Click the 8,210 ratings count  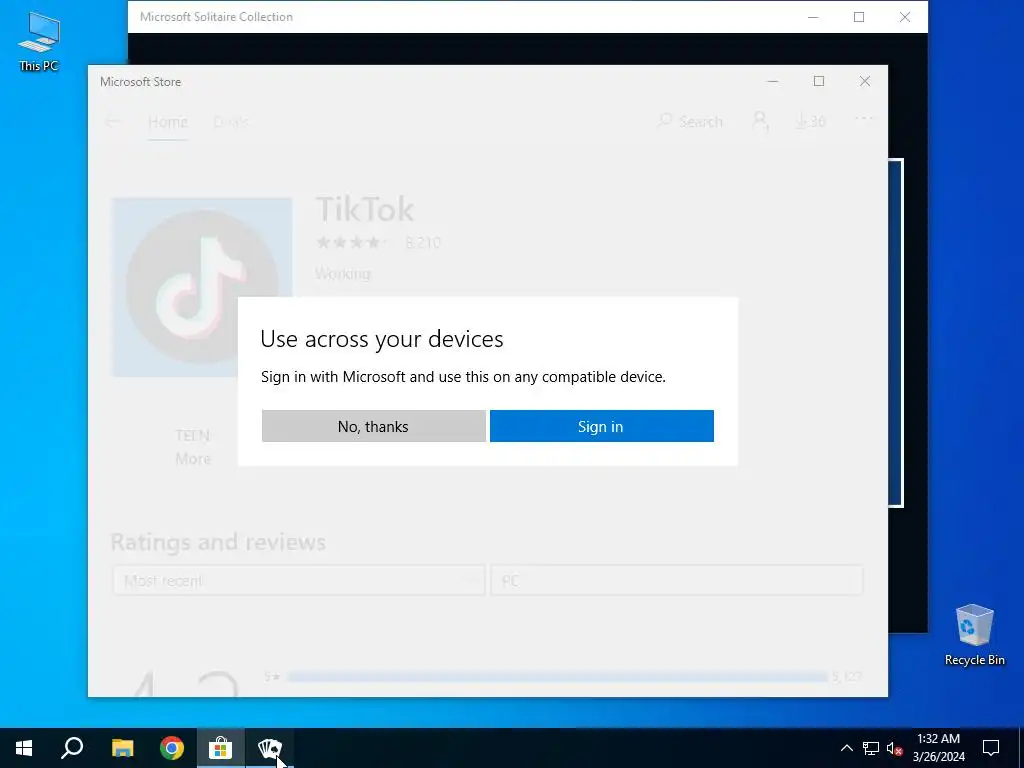(423, 243)
